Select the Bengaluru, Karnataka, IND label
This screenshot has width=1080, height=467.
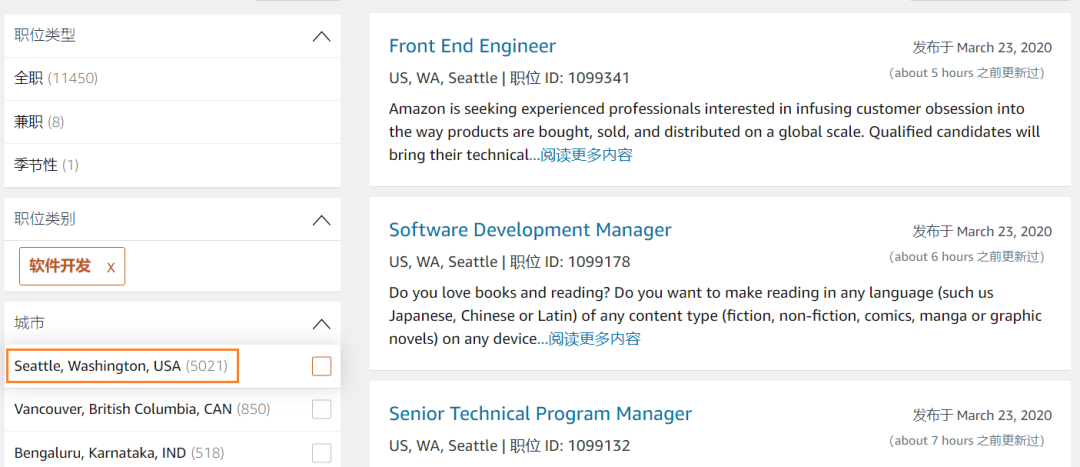[119, 453]
